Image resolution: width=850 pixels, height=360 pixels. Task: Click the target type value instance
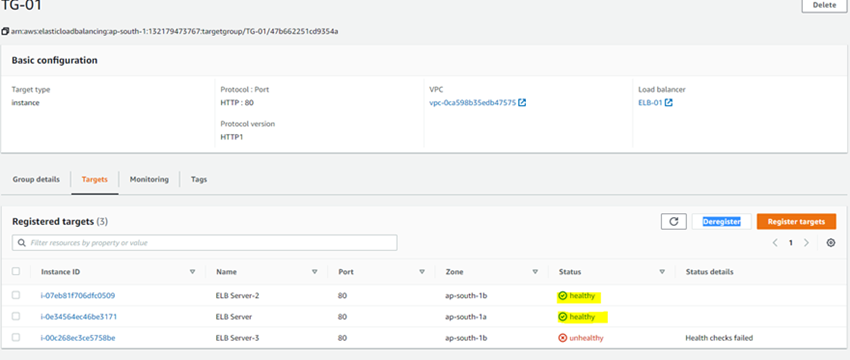[25, 102]
